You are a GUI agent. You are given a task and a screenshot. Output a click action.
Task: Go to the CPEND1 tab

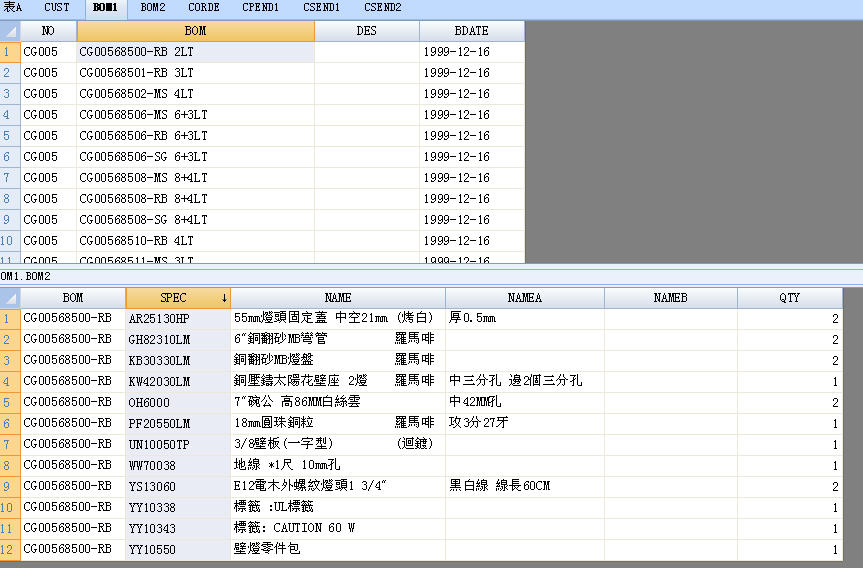261,8
